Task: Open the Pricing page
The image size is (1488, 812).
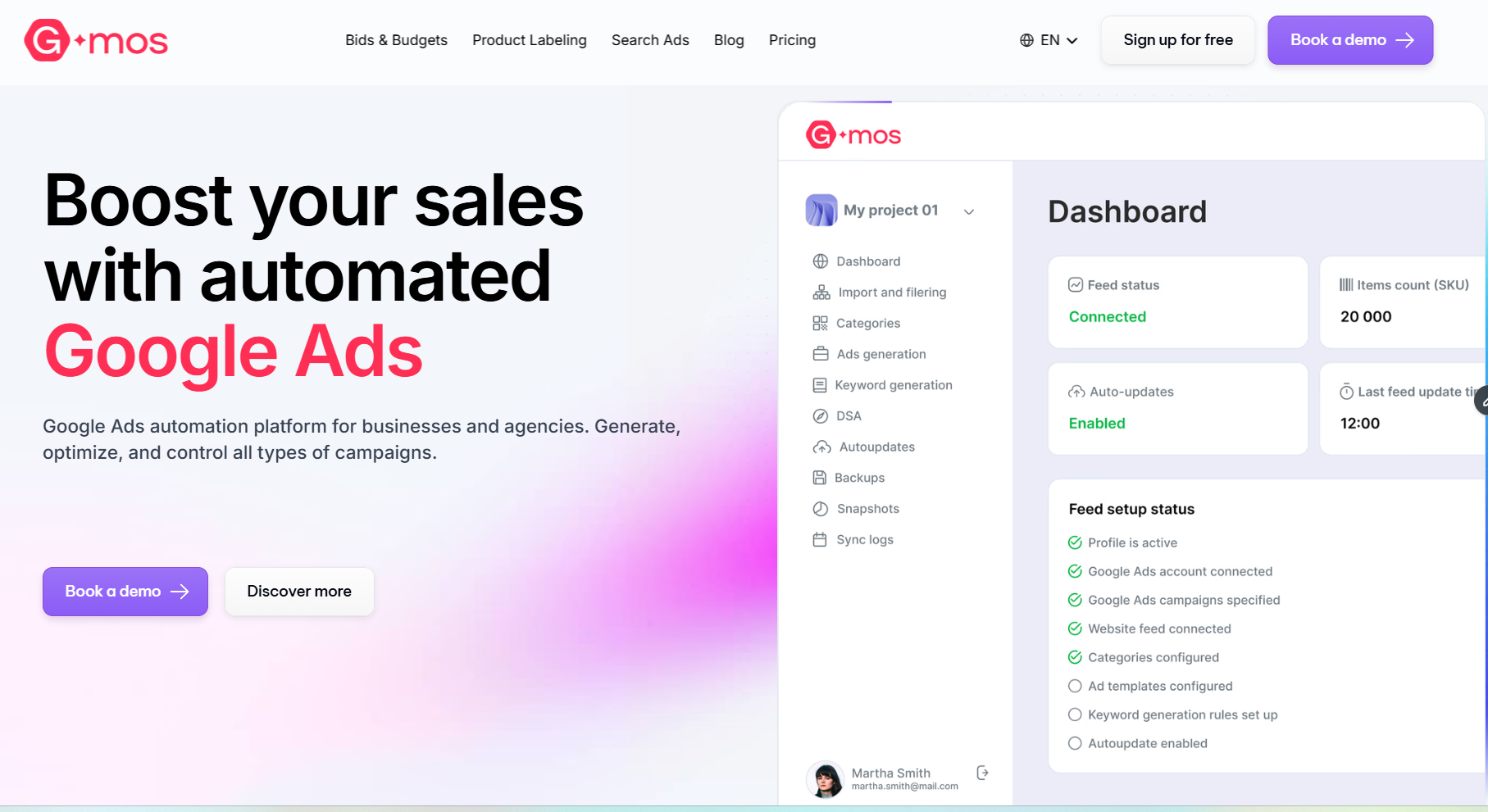Action: (792, 40)
